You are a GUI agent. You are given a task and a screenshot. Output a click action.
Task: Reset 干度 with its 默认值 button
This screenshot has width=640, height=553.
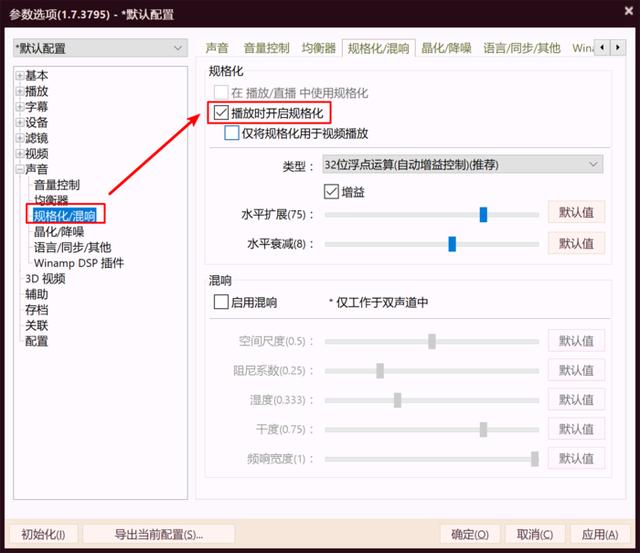click(576, 429)
